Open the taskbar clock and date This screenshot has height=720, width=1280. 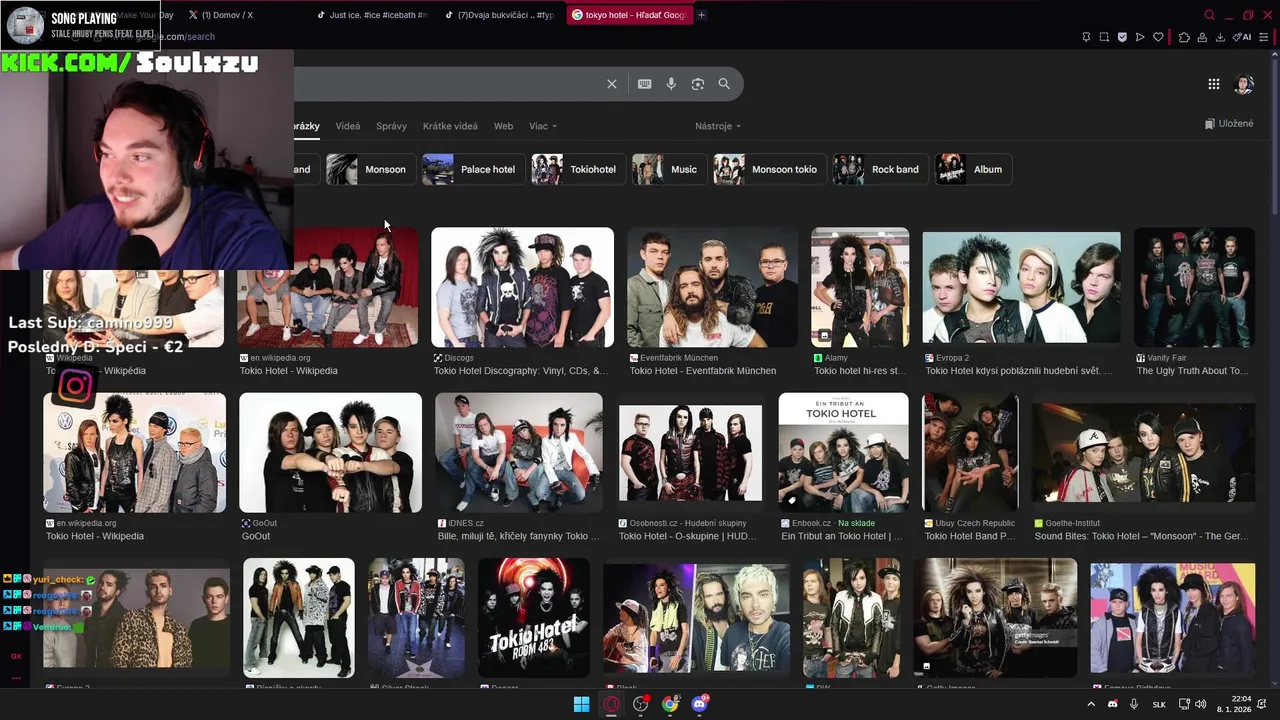[x=1235, y=704]
